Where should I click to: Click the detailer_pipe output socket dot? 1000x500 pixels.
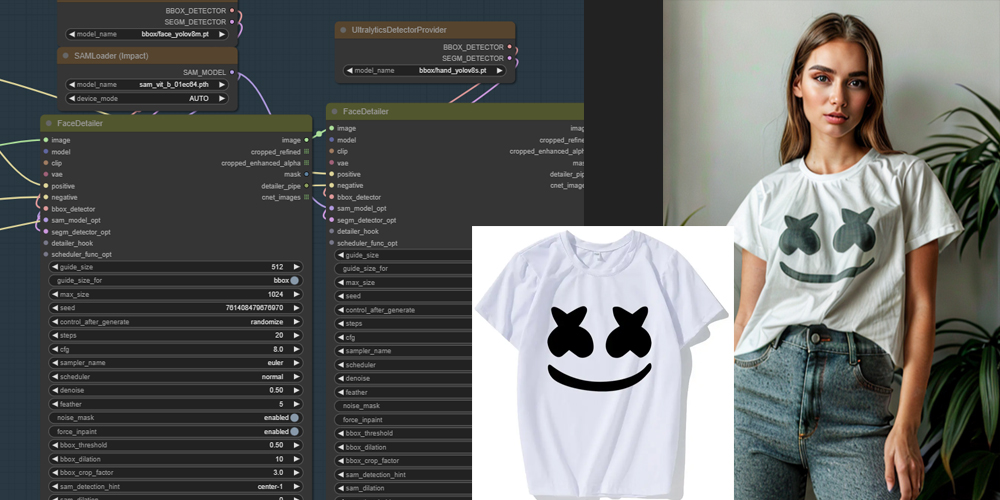[x=307, y=186]
